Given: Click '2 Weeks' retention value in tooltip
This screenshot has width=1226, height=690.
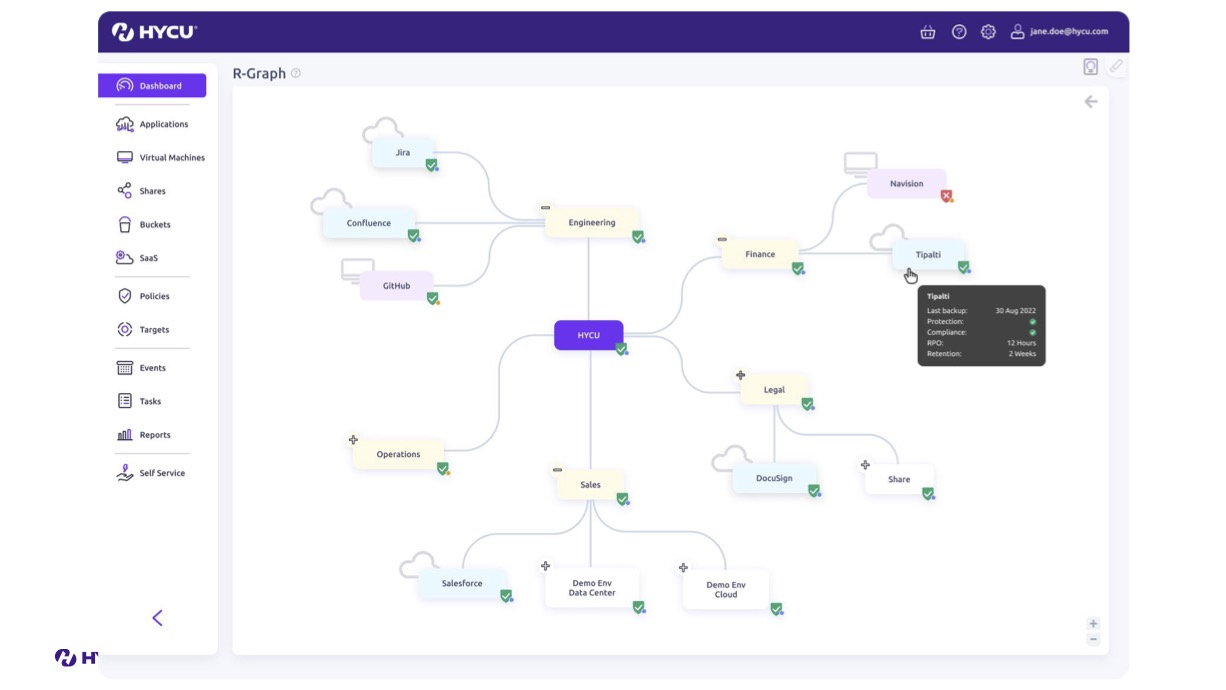Looking at the screenshot, I should click(1023, 354).
